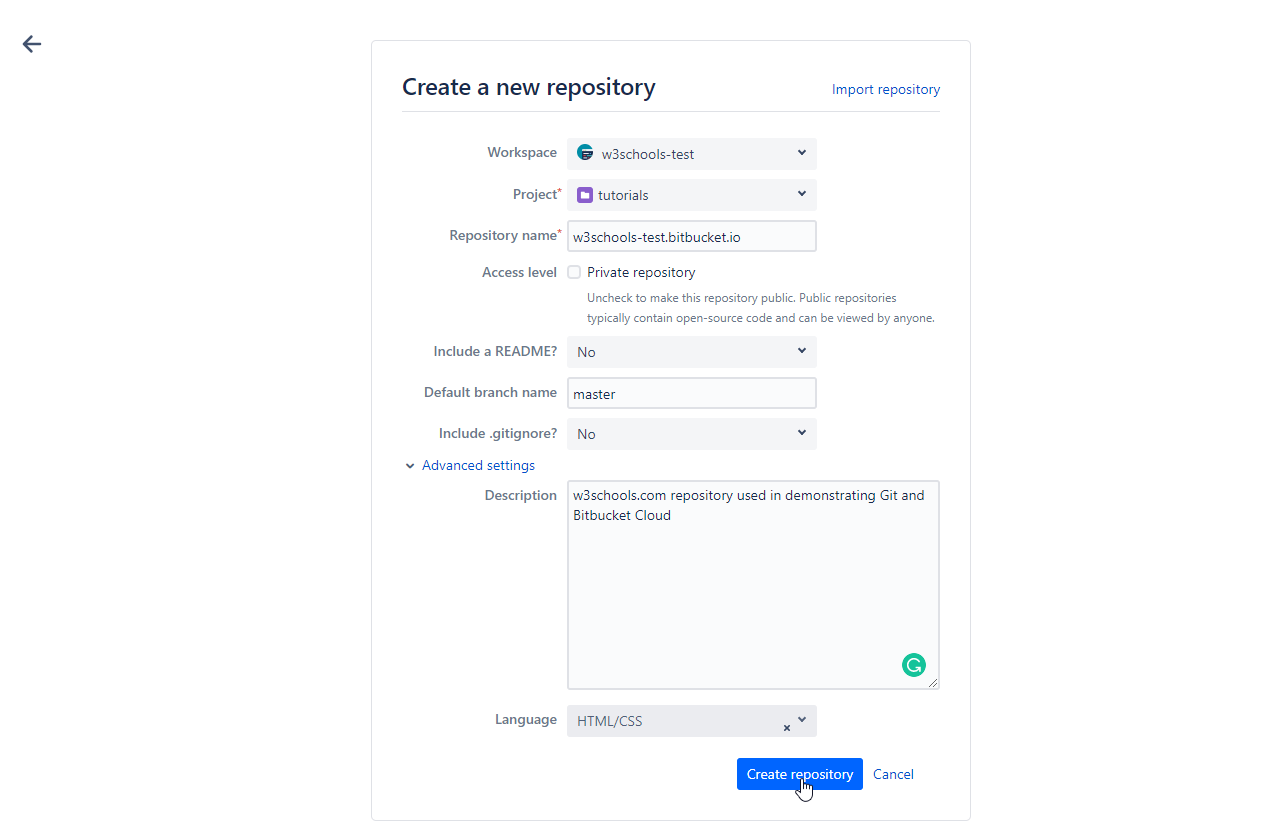Open the Project dropdown
The image size is (1278, 826).
click(692, 195)
